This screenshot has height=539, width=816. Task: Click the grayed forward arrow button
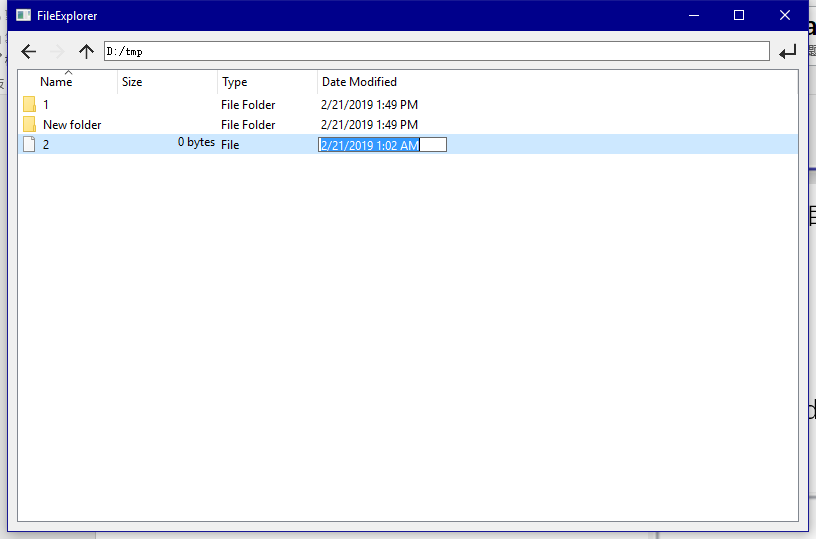(57, 52)
